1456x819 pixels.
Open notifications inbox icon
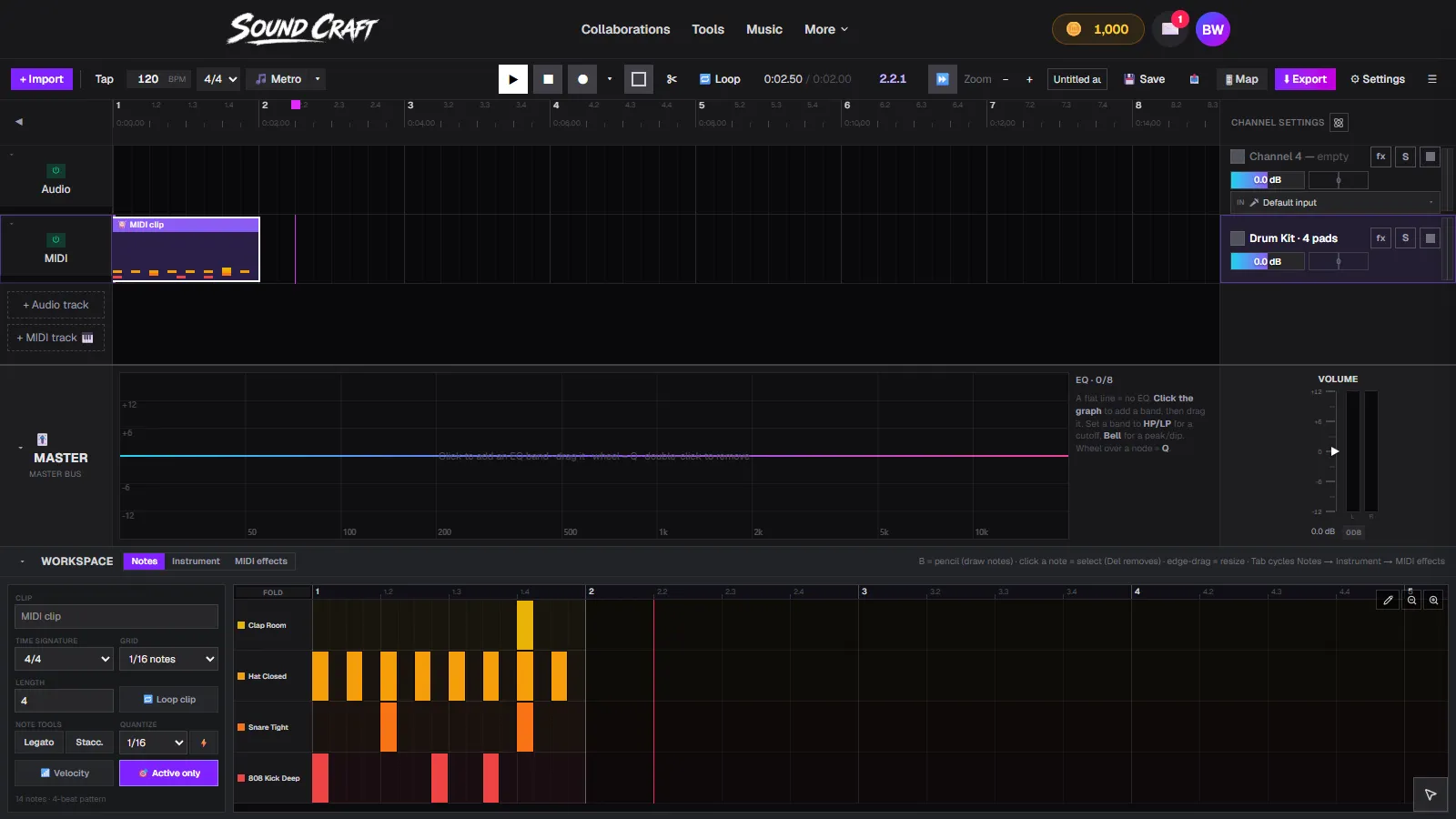[1170, 29]
